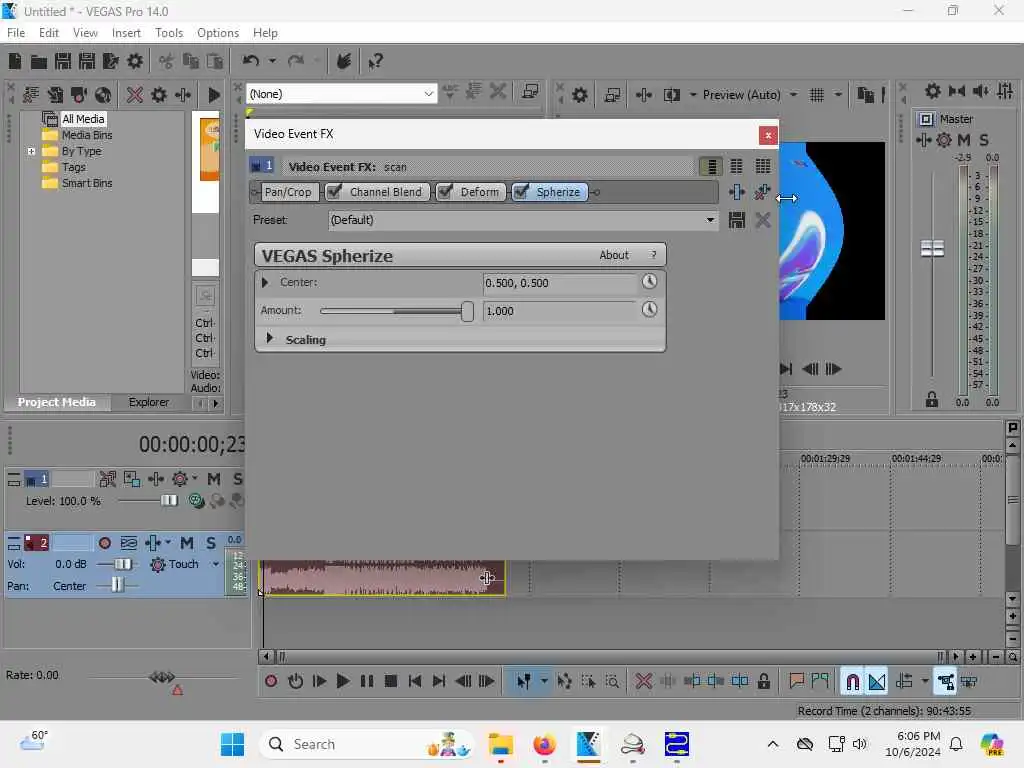Screen dimensions: 1024x768
Task: Close the Video Event FX dialog
Action: coord(768,135)
